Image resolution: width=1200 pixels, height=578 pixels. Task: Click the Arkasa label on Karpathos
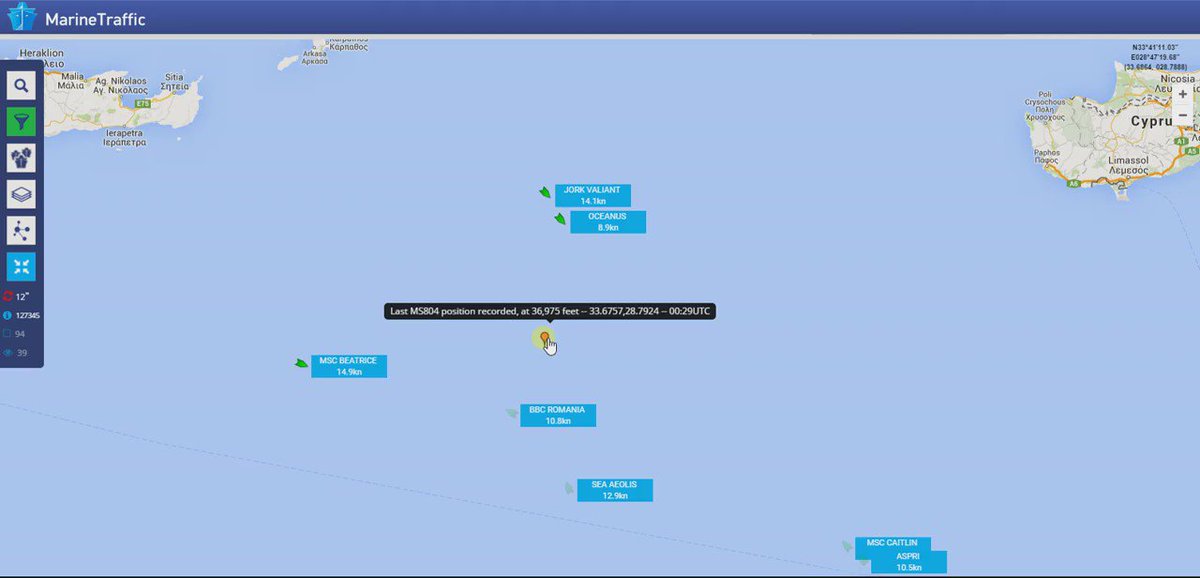pos(314,57)
